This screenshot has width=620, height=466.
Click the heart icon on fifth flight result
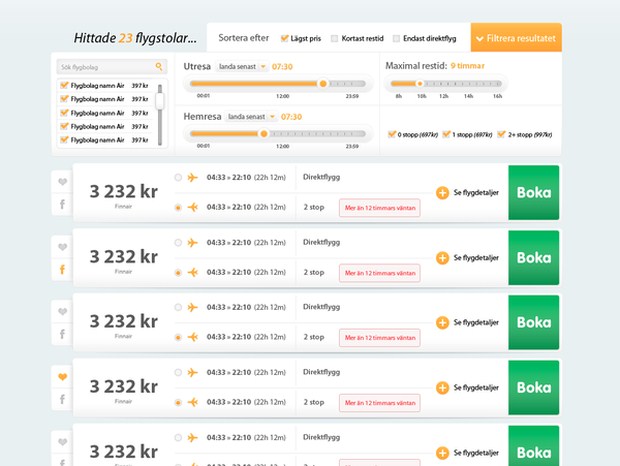click(62, 442)
